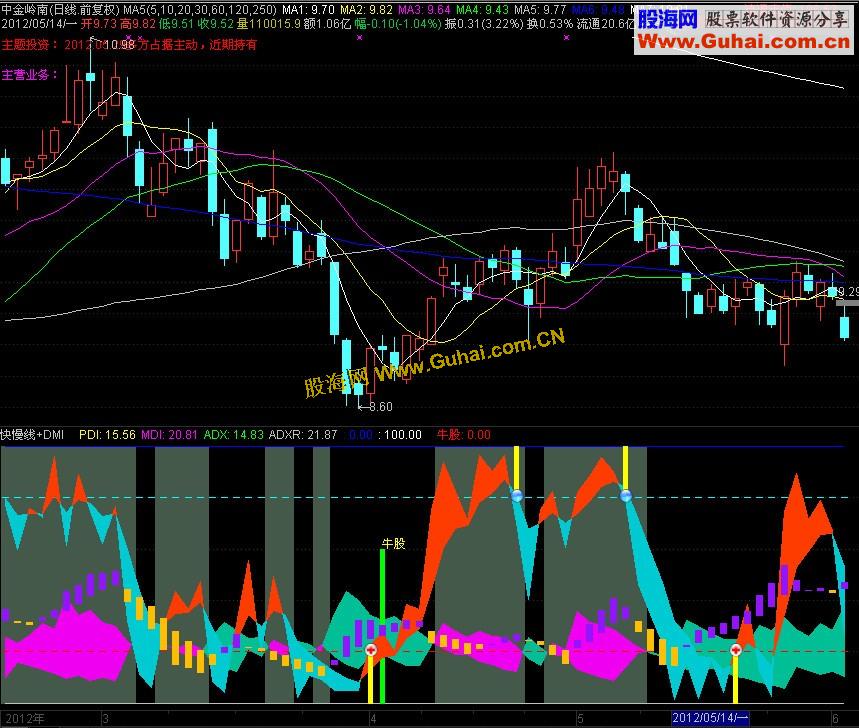The height and width of the screenshot is (728, 859).
Task: Click the MDI: 20.81 indicator value
Action: [169, 435]
